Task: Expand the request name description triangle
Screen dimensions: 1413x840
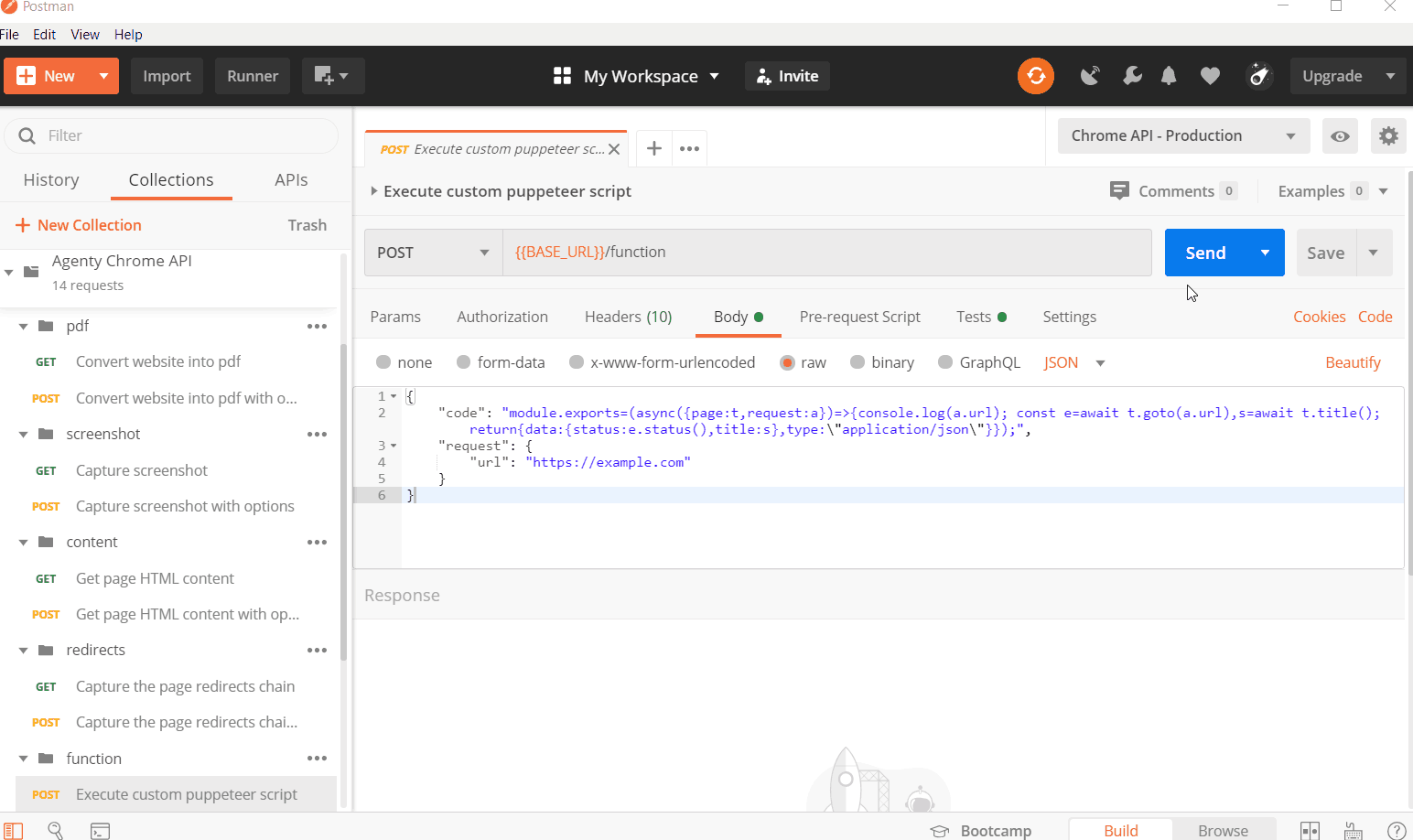Action: [373, 191]
